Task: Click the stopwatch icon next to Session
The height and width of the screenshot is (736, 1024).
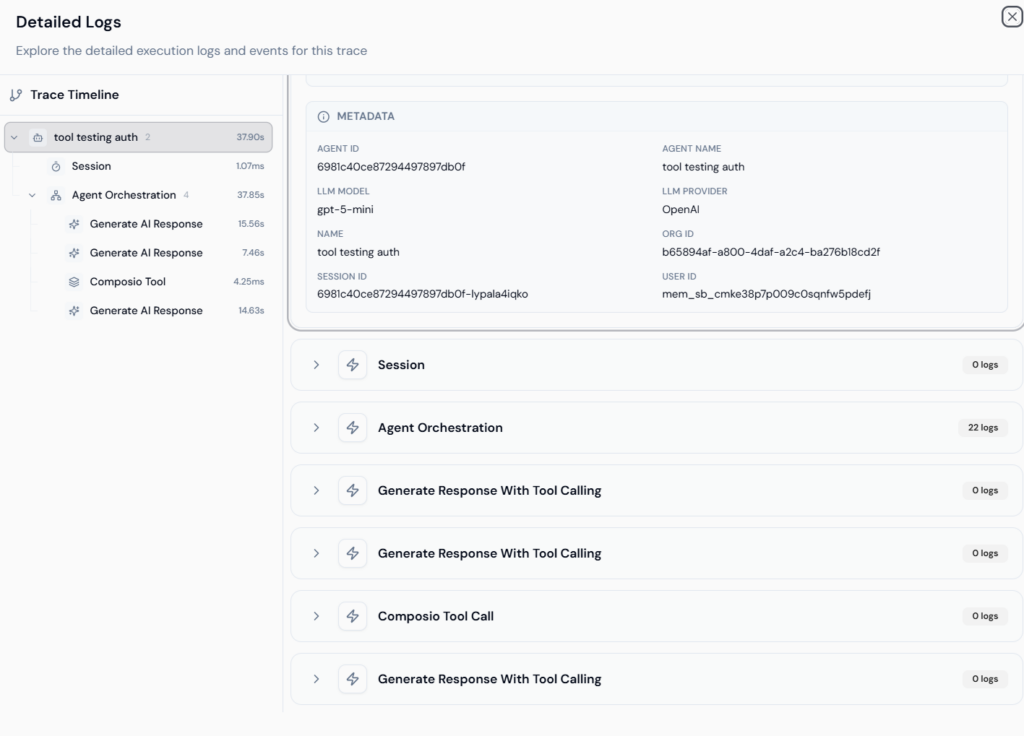Action: click(56, 166)
